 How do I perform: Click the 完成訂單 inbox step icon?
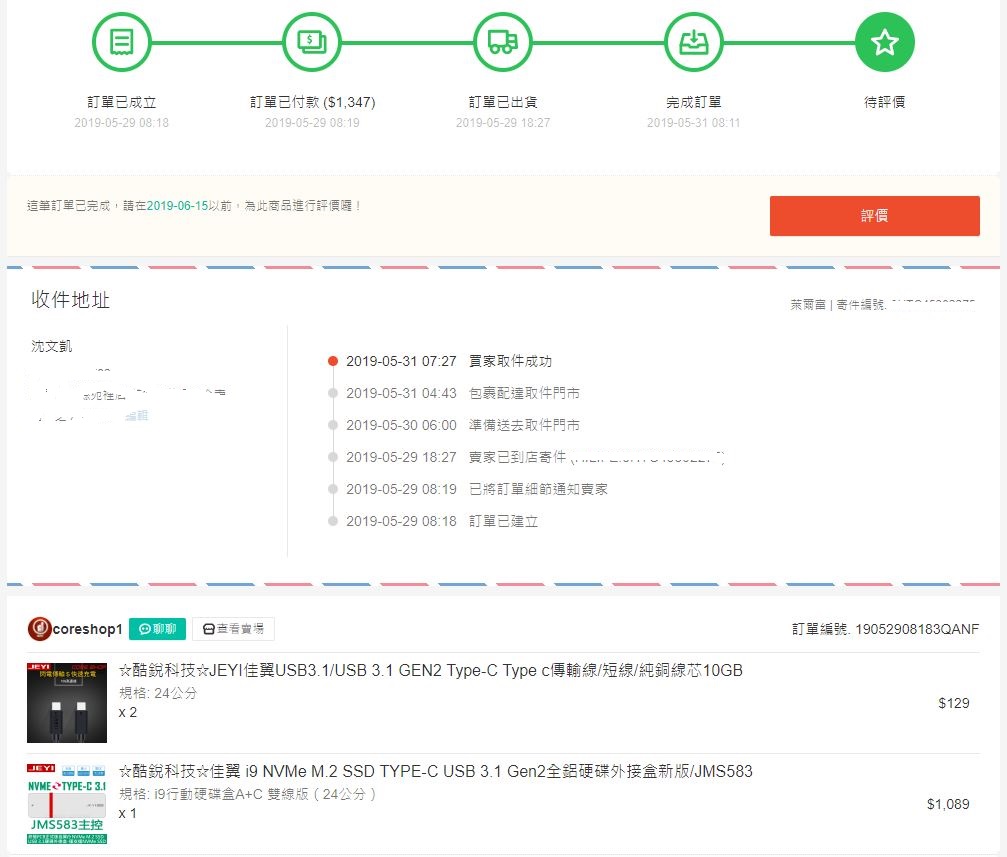(x=694, y=42)
